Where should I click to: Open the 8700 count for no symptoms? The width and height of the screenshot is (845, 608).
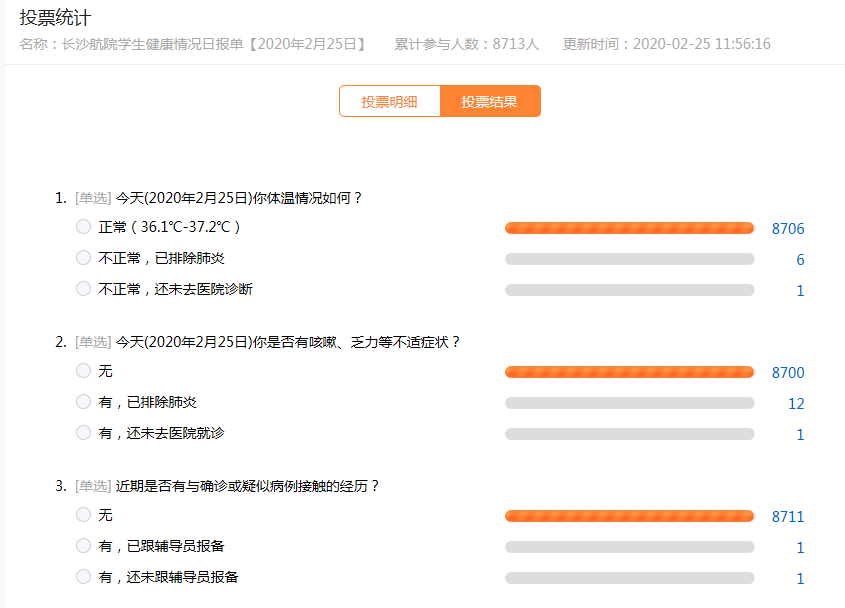(x=787, y=373)
